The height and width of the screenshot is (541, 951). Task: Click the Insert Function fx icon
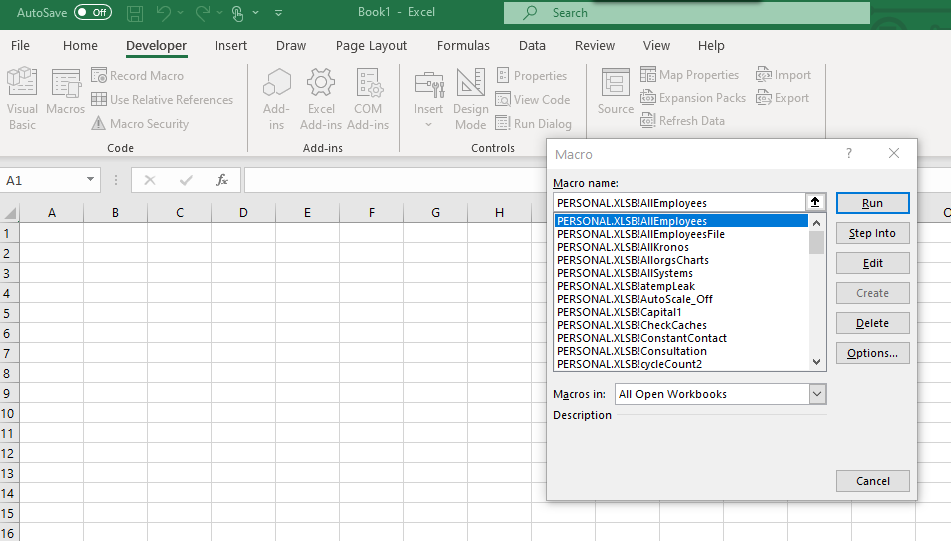[x=222, y=180]
